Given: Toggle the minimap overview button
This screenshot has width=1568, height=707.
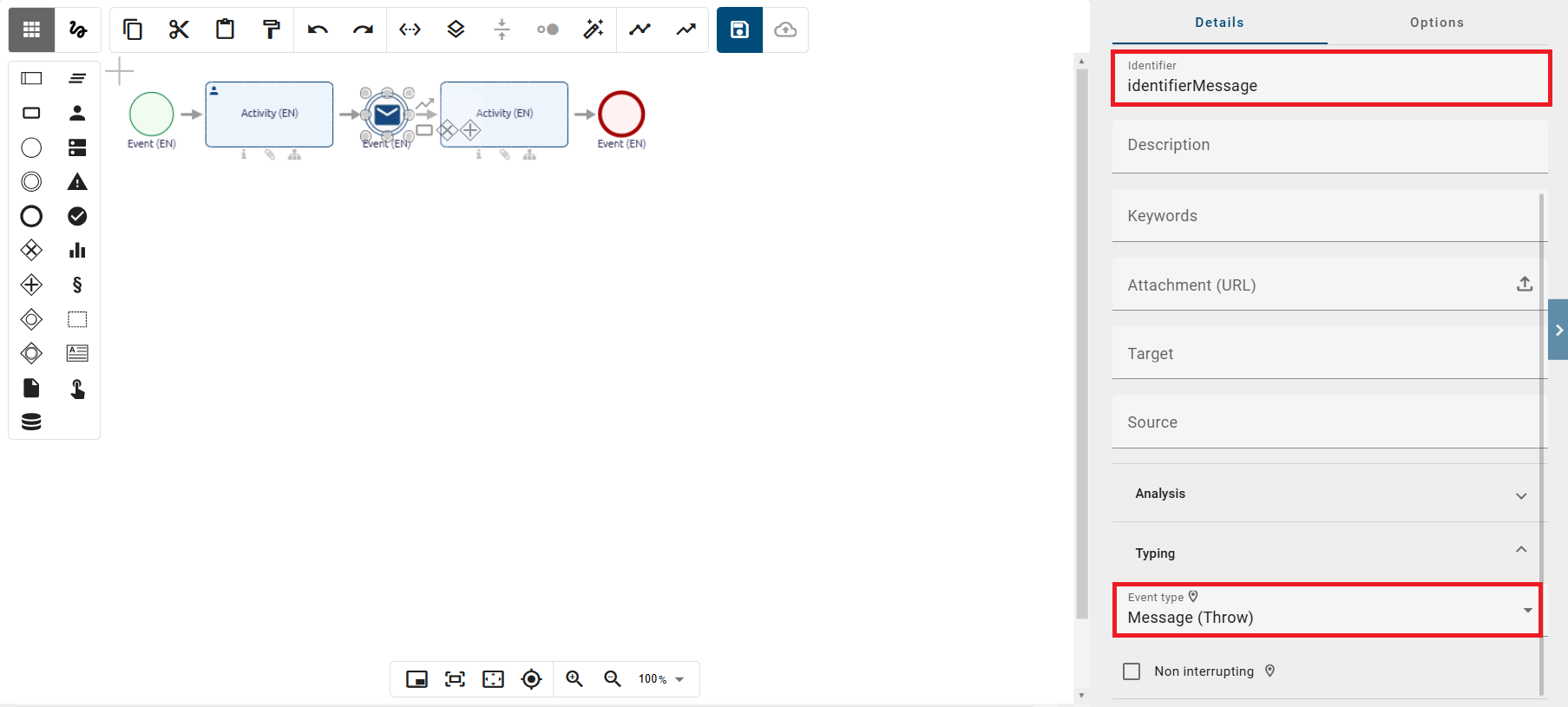Looking at the screenshot, I should click(x=417, y=679).
